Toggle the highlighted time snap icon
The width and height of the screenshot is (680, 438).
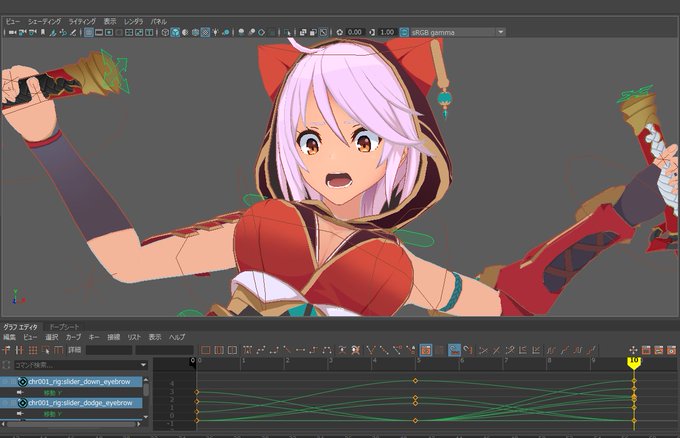(454, 350)
